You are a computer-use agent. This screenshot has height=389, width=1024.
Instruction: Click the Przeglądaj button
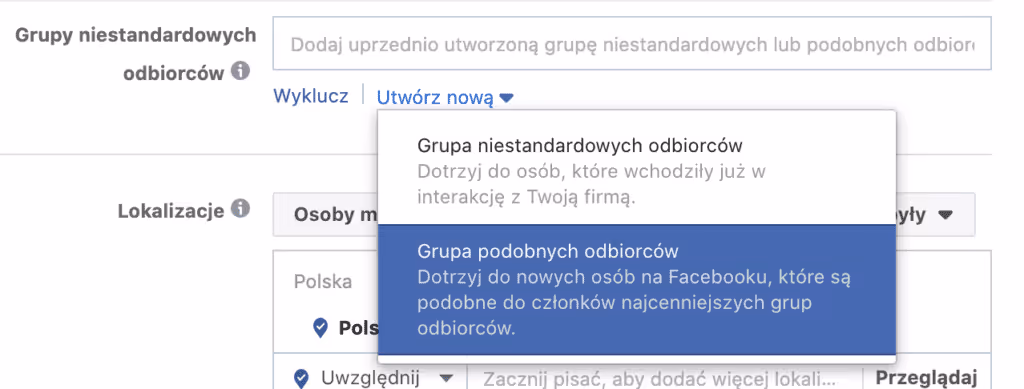pyautogui.click(x=926, y=378)
